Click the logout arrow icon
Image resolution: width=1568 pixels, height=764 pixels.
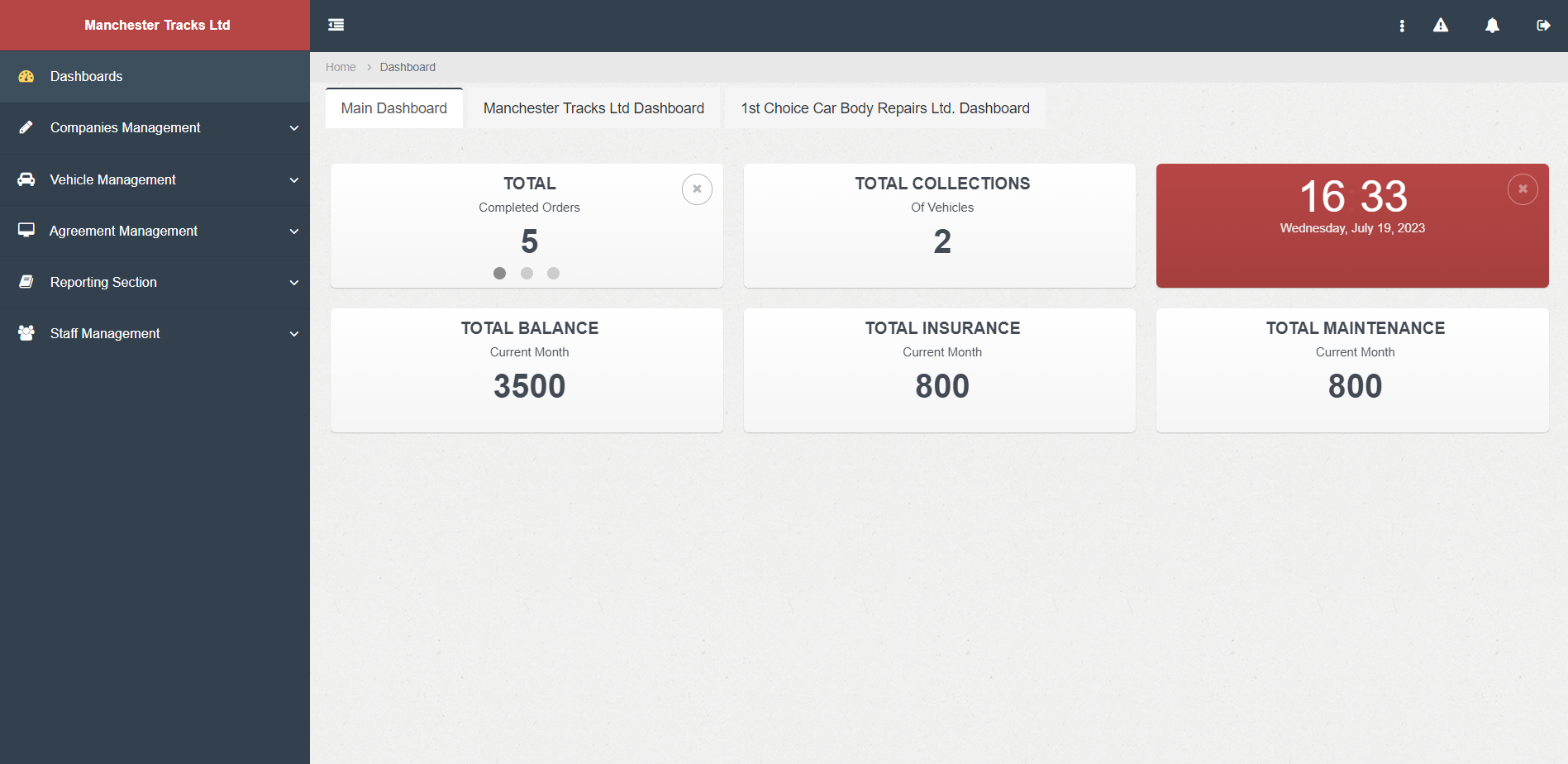point(1543,26)
